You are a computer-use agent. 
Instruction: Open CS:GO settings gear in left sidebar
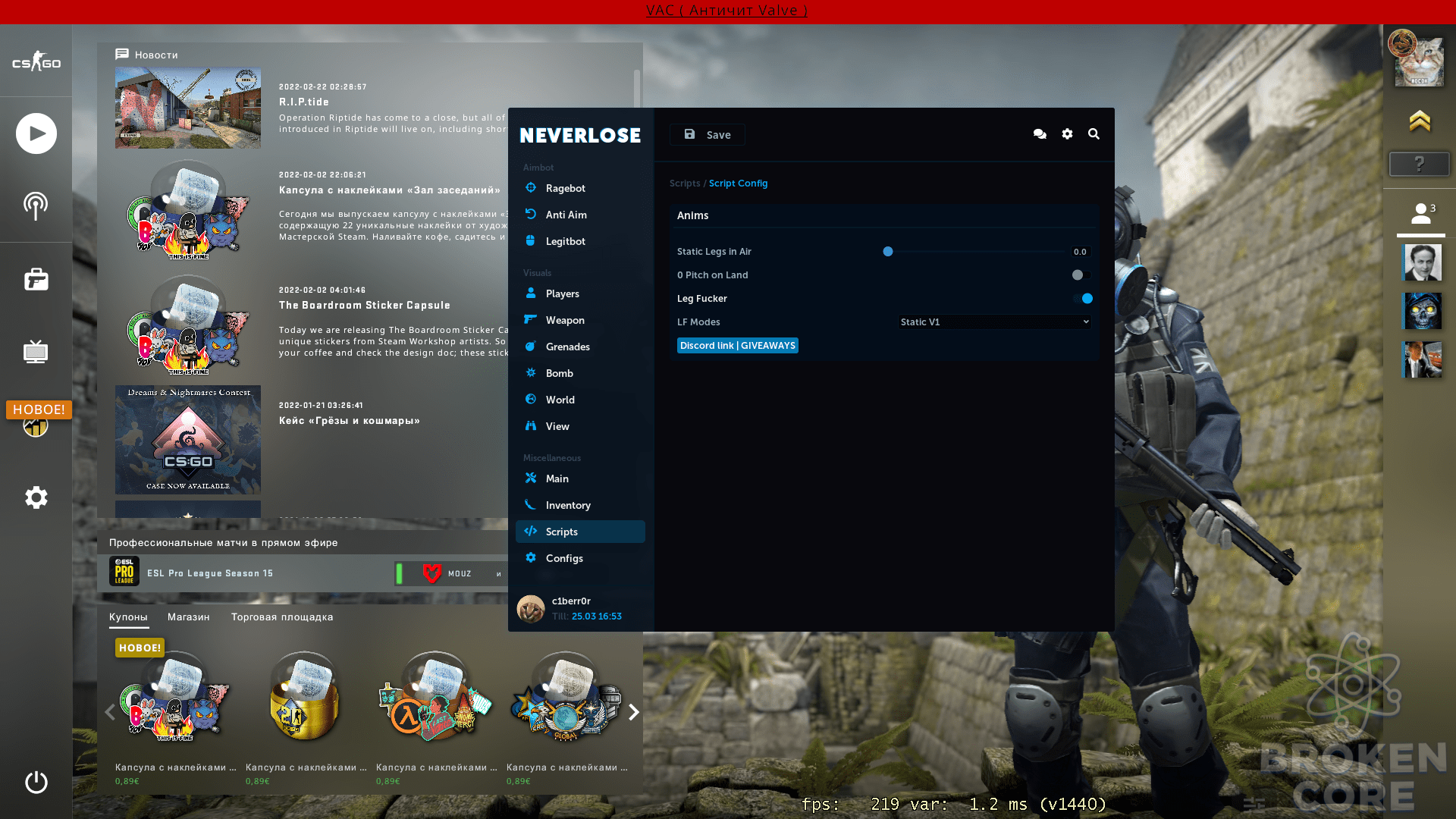coord(36,497)
